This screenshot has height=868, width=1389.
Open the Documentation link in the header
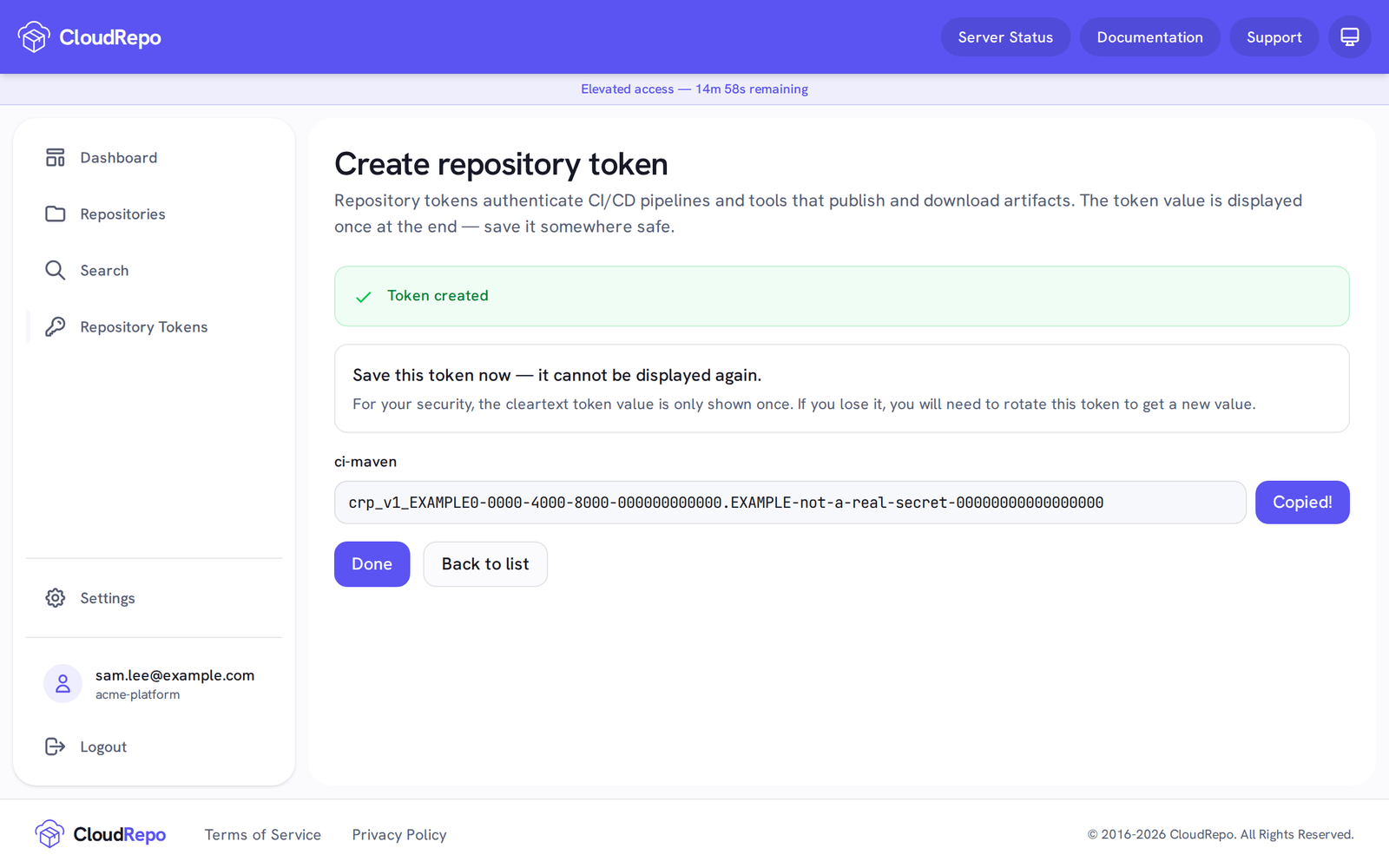click(x=1149, y=37)
